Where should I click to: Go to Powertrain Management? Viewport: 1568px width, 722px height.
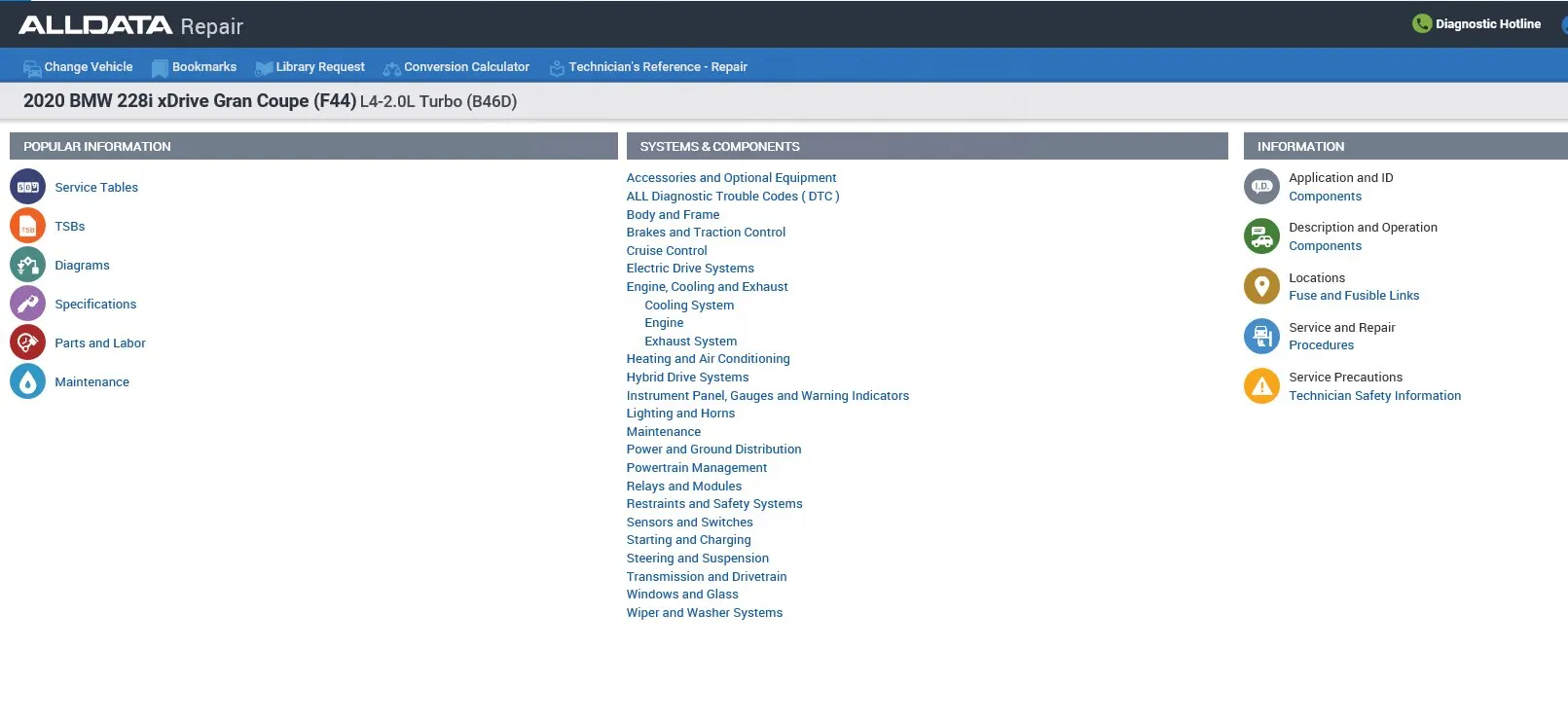pos(697,468)
